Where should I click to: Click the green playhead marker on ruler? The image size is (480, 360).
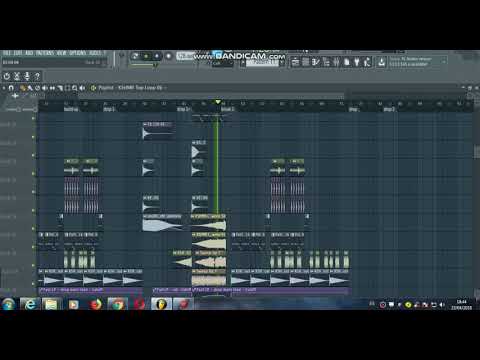pos(218,102)
